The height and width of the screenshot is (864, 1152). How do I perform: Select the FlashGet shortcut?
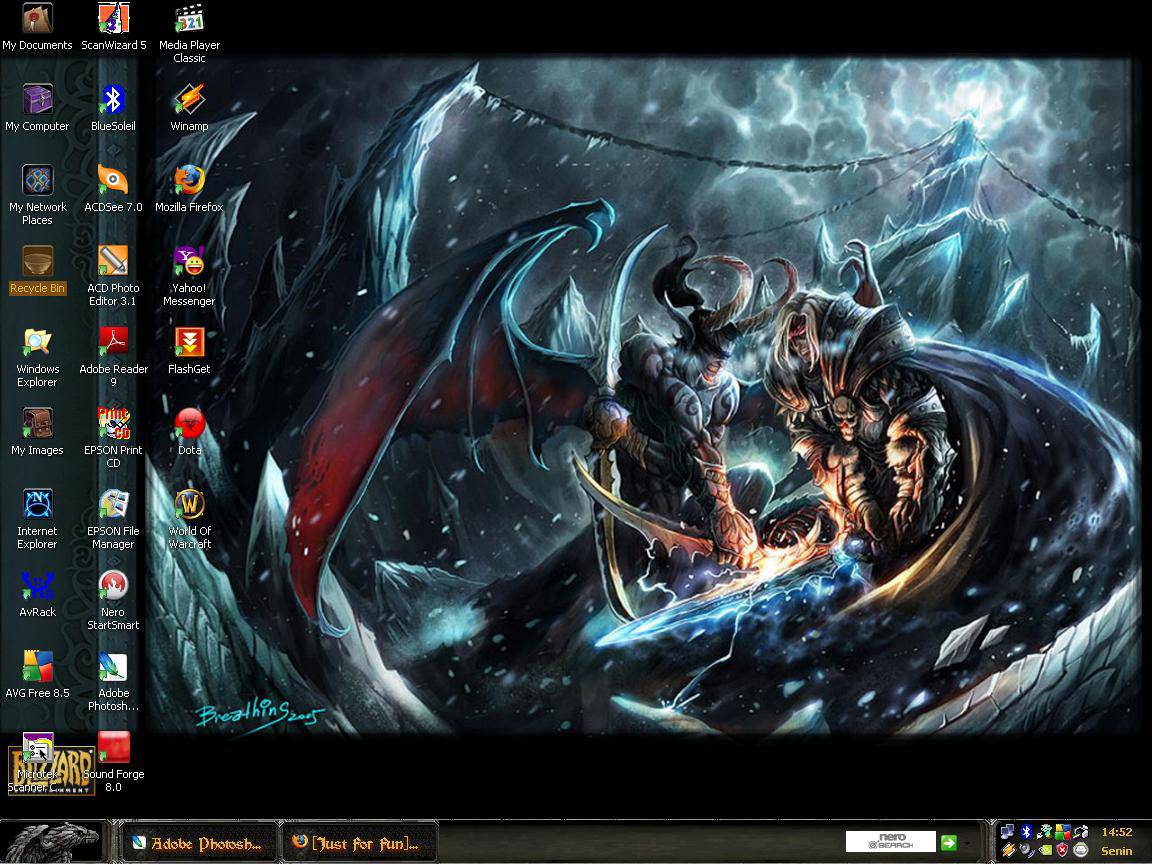190,350
